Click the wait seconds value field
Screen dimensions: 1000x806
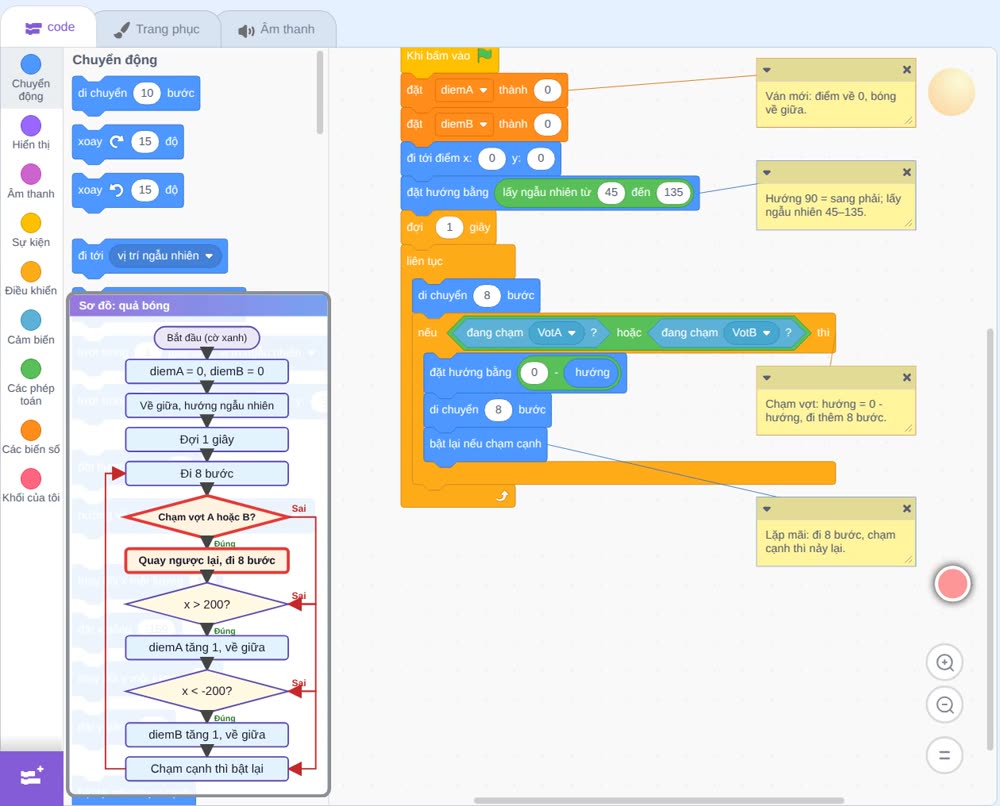click(450, 228)
